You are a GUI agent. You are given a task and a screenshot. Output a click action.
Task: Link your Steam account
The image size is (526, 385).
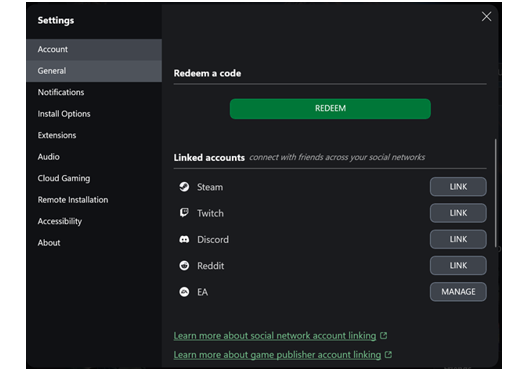click(x=458, y=187)
